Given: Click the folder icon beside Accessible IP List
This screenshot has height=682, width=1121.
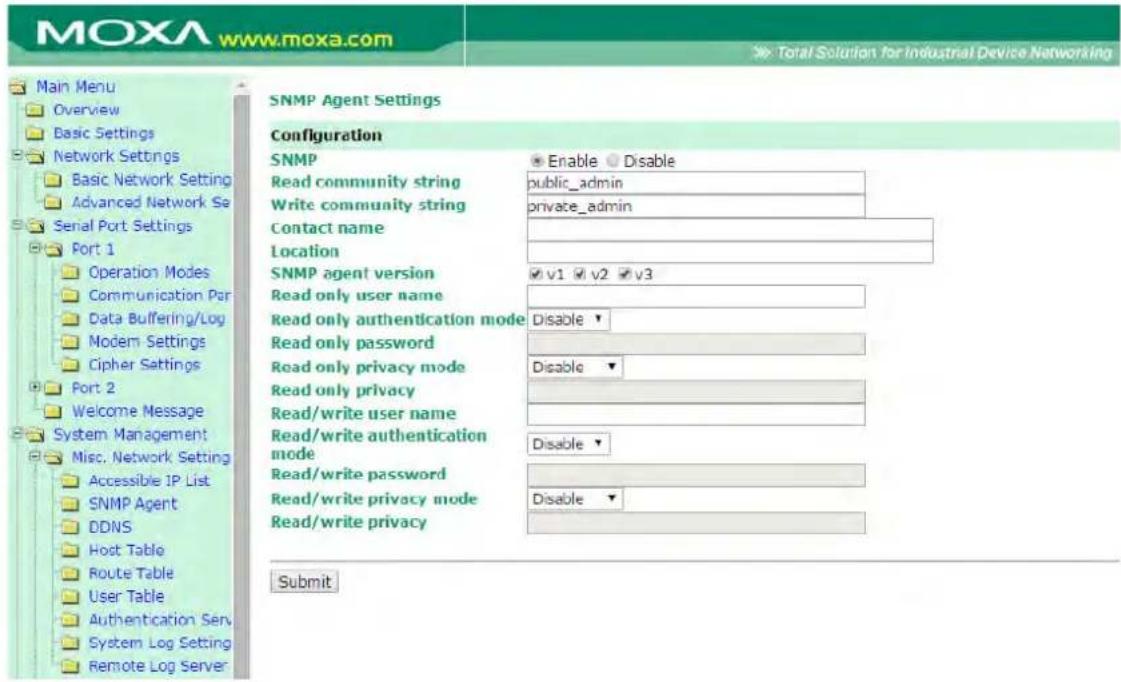Looking at the screenshot, I should (x=70, y=480).
